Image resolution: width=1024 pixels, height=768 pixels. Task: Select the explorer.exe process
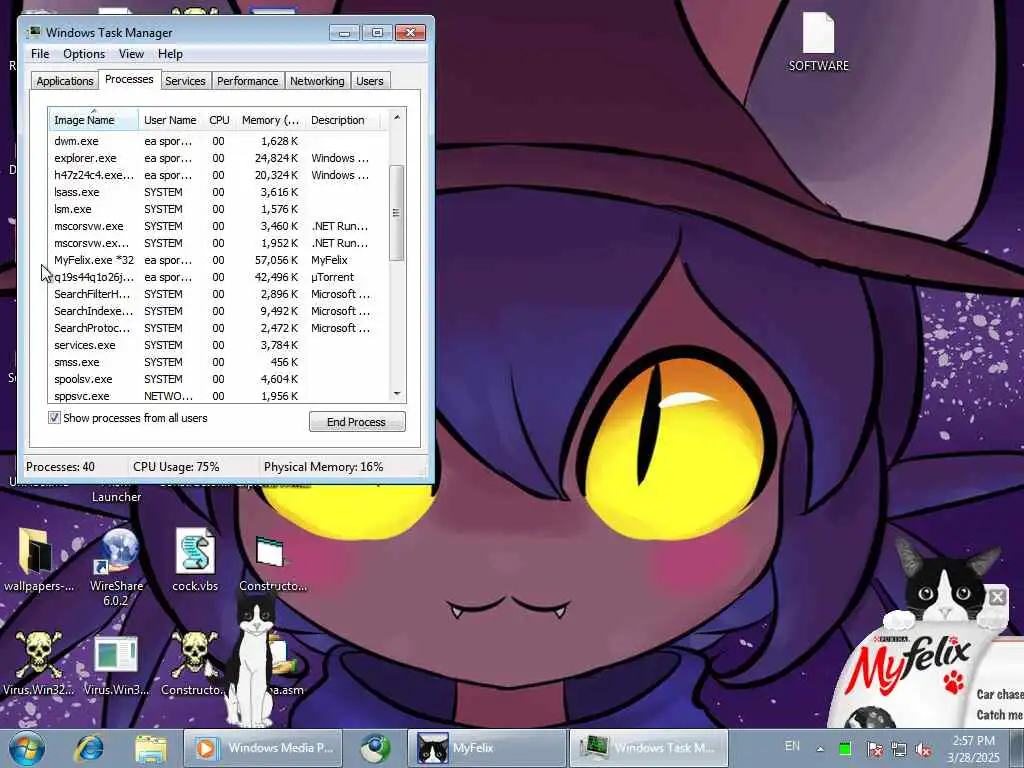pos(218,158)
